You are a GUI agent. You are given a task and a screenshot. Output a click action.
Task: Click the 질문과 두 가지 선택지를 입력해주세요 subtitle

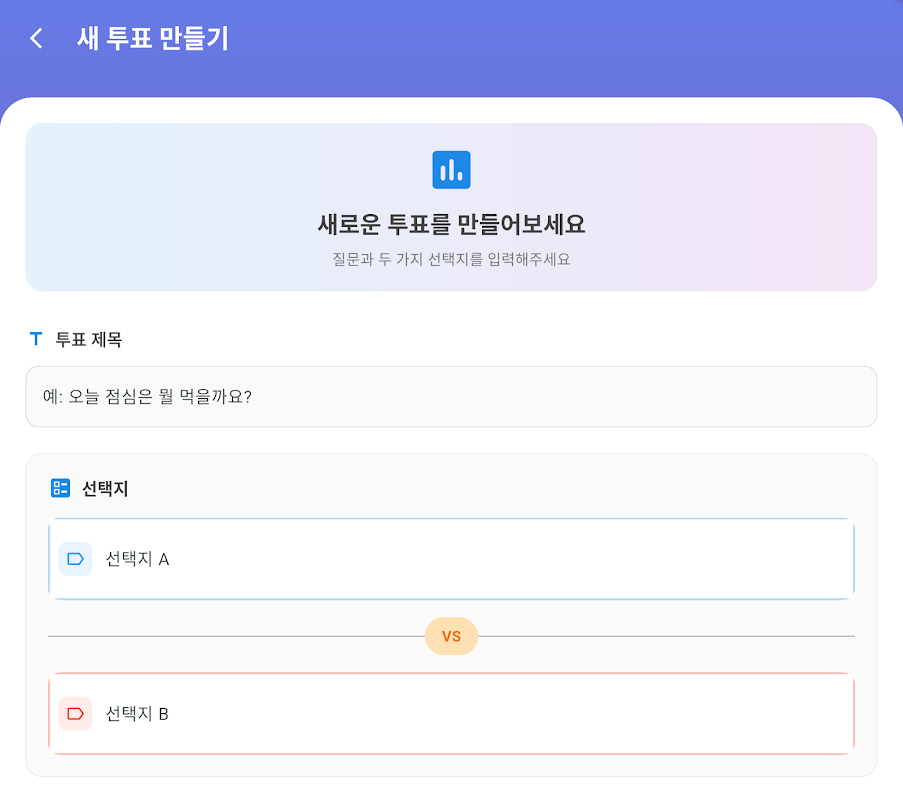pyautogui.click(x=451, y=259)
